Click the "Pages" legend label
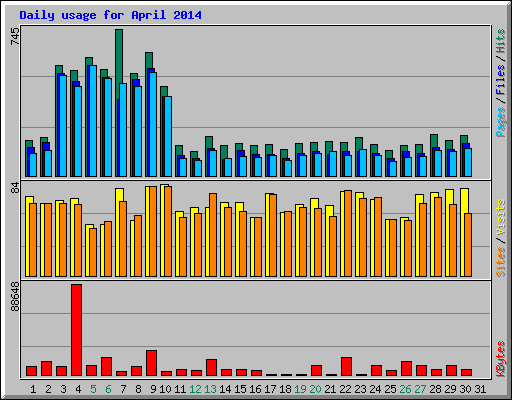This screenshot has height=400, width=512. pos(501,122)
